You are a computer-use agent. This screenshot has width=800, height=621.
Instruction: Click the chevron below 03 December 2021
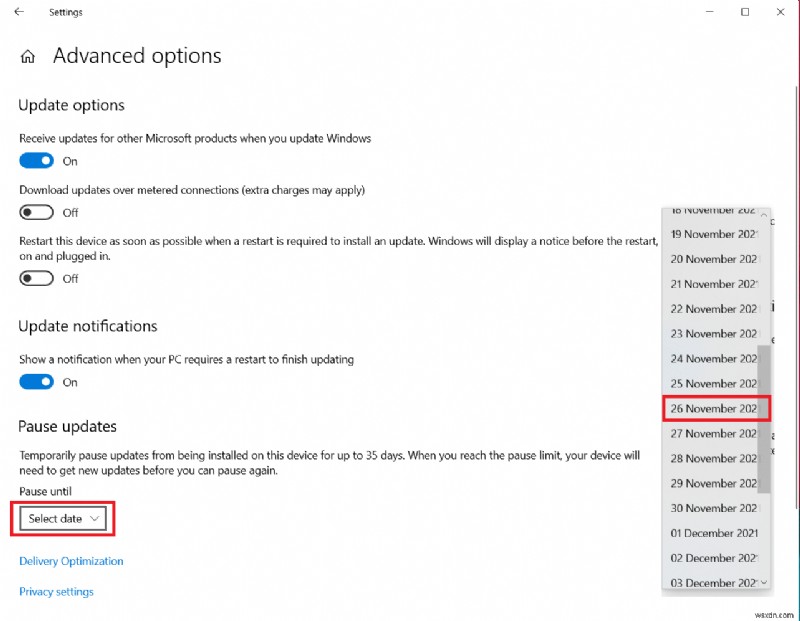click(x=764, y=583)
